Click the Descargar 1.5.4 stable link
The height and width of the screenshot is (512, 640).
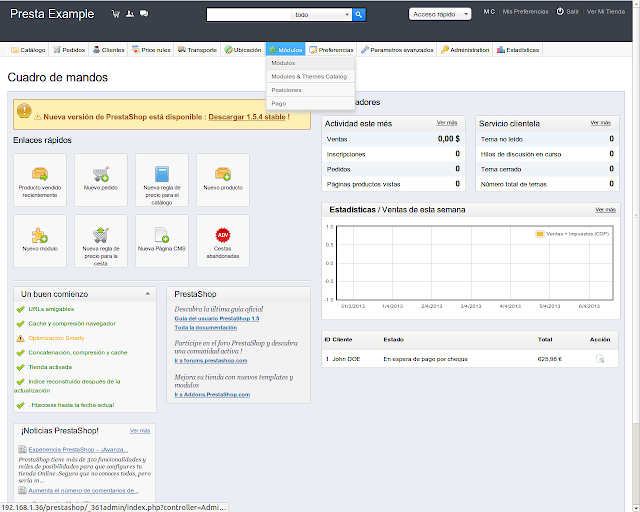[247, 117]
